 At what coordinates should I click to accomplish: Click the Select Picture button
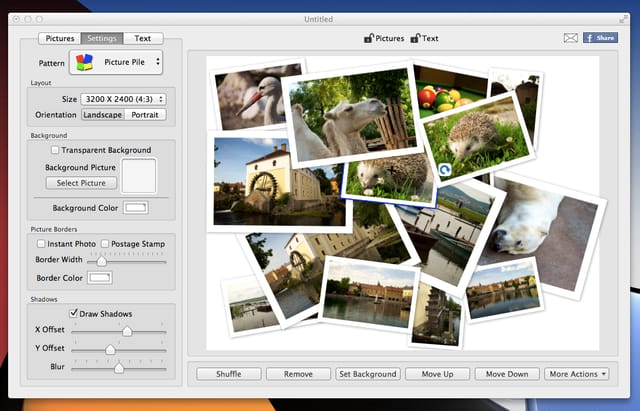[x=81, y=183]
